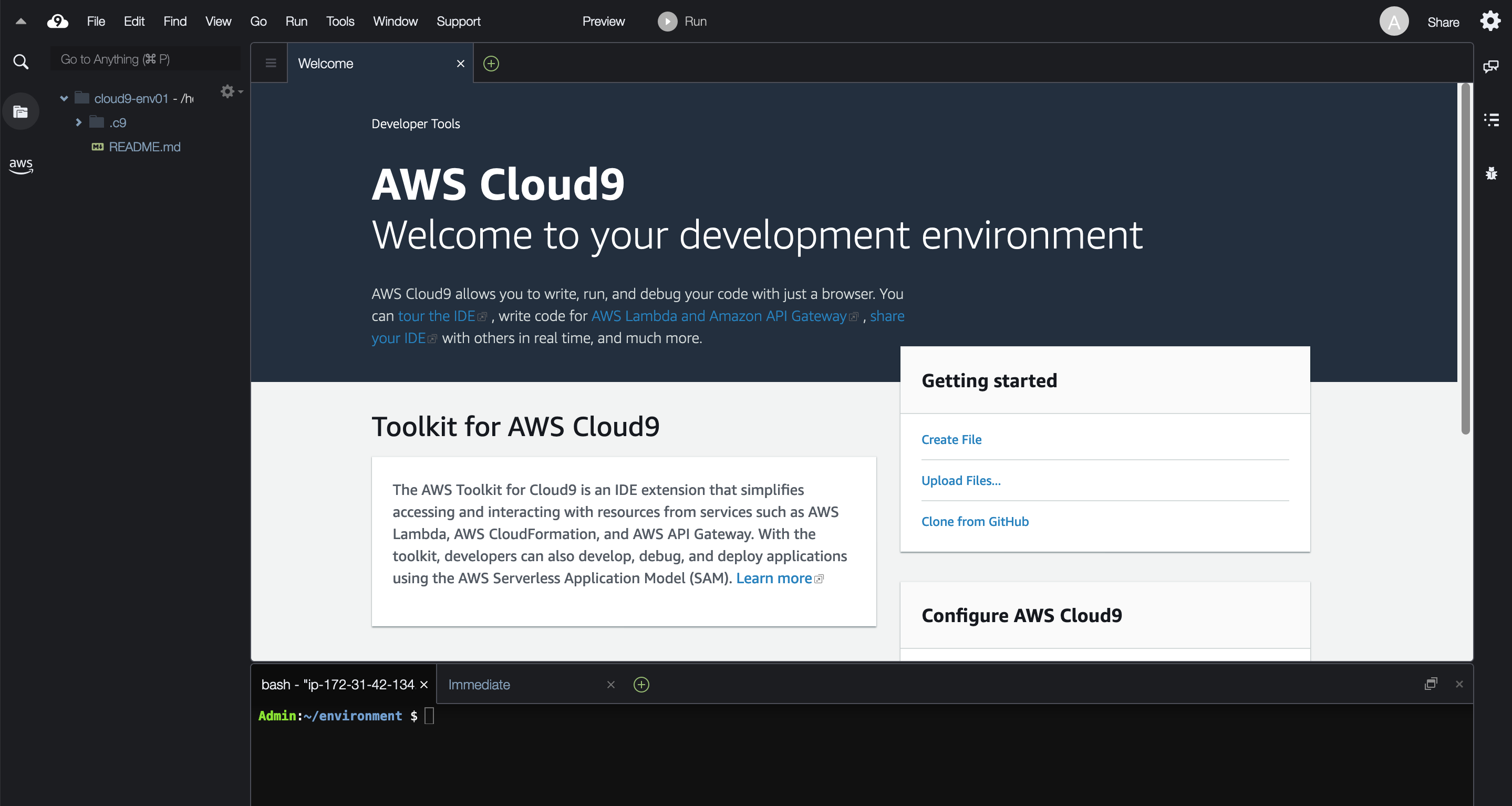Image resolution: width=1512 pixels, height=806 pixels.
Task: Click the Preview button
Action: tap(604, 22)
